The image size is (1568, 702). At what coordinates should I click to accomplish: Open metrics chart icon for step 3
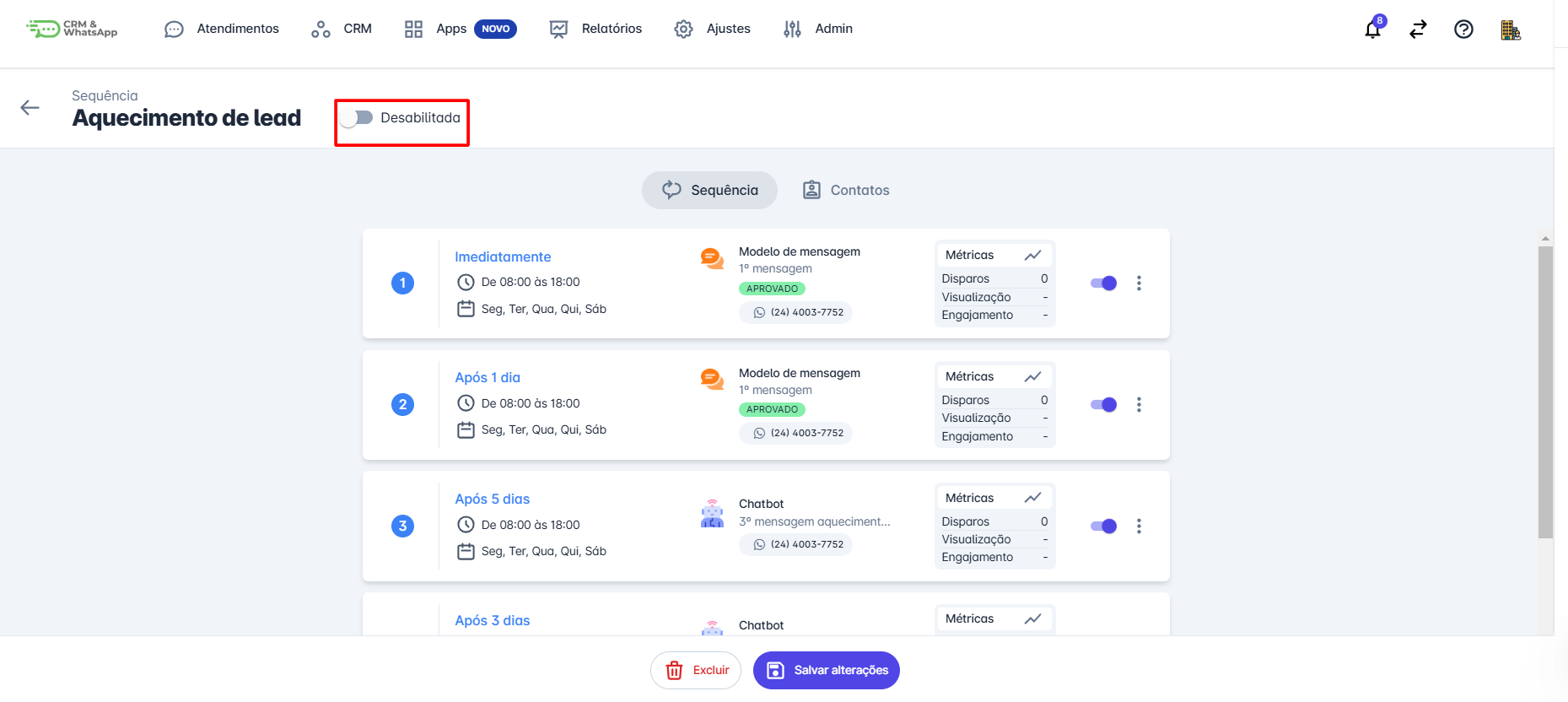1032,498
